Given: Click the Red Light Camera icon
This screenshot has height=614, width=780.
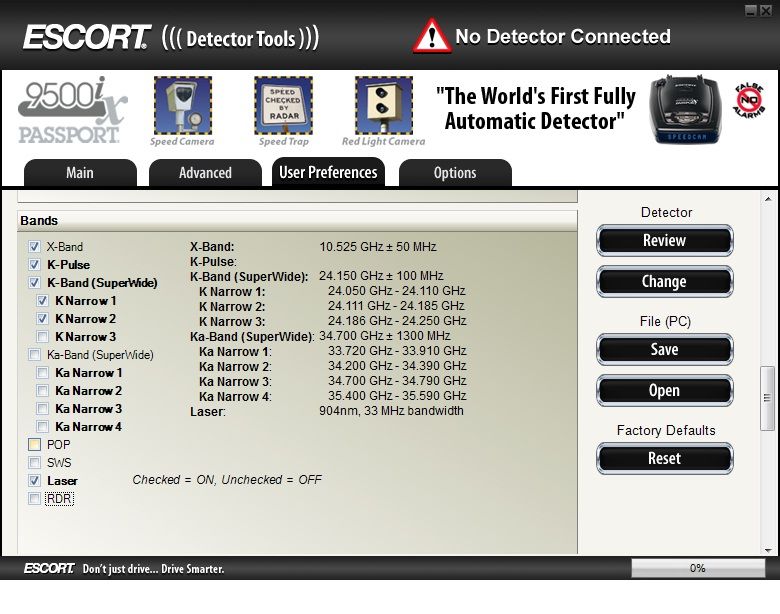Looking at the screenshot, I should click(384, 105).
